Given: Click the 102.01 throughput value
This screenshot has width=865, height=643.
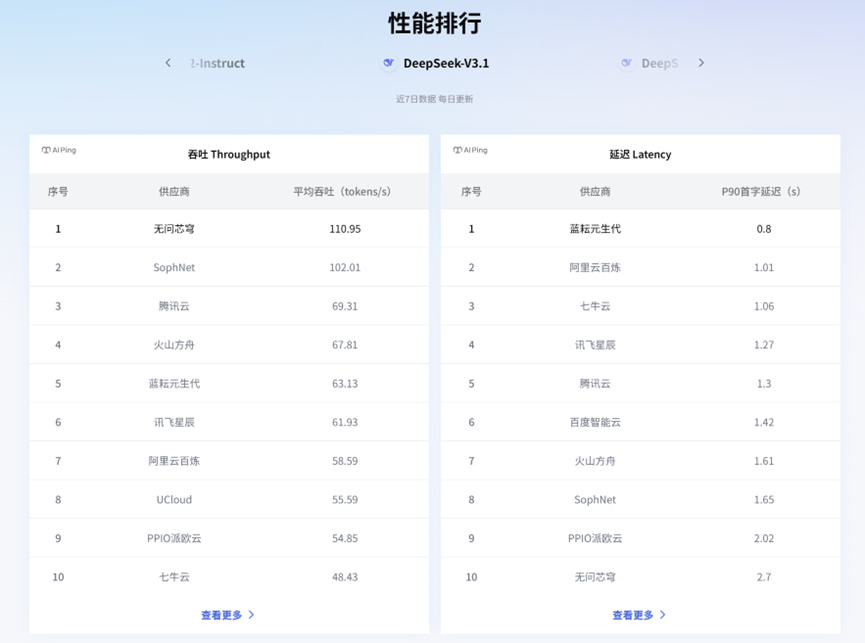Looking at the screenshot, I should pyautogui.click(x=345, y=267).
